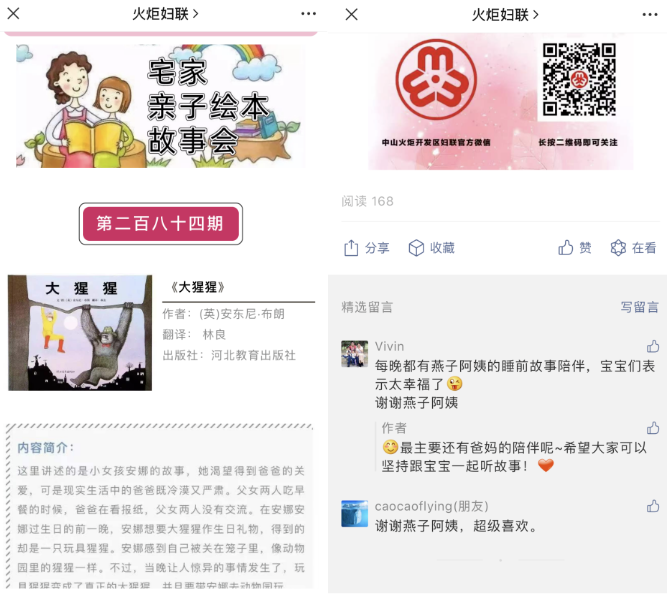Open the 大猩猩 book cover image

pos(80,333)
